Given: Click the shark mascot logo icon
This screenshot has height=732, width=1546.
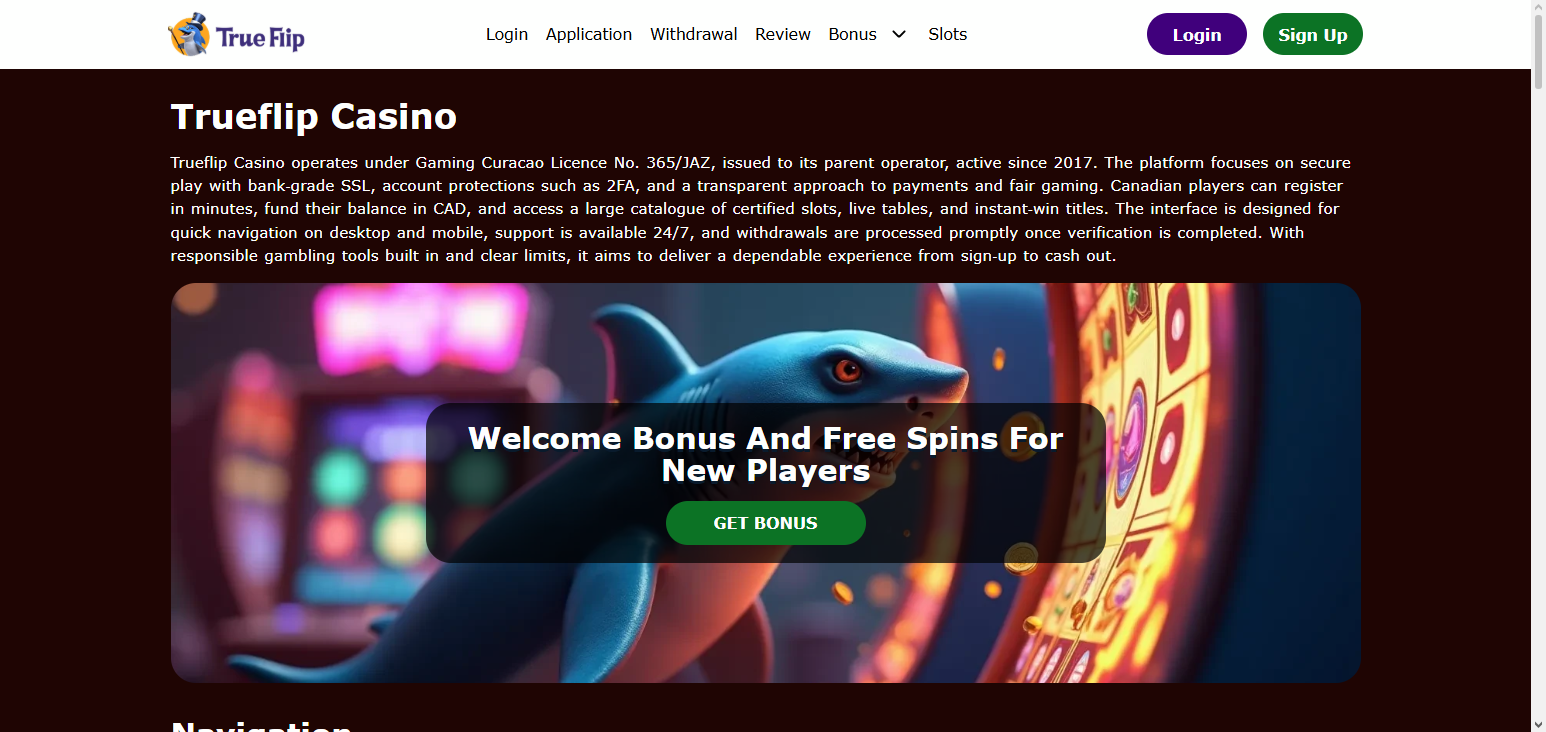Looking at the screenshot, I should tap(188, 34).
